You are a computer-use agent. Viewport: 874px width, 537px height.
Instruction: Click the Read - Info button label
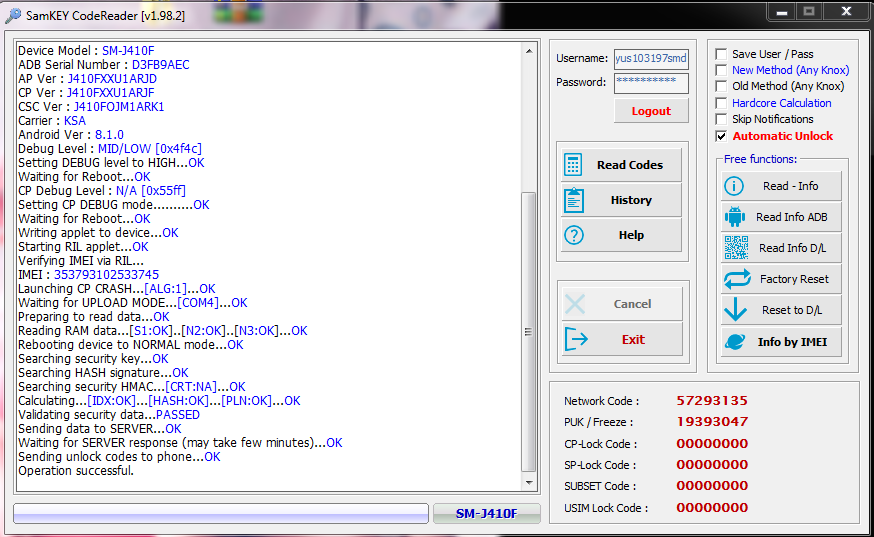[790, 186]
